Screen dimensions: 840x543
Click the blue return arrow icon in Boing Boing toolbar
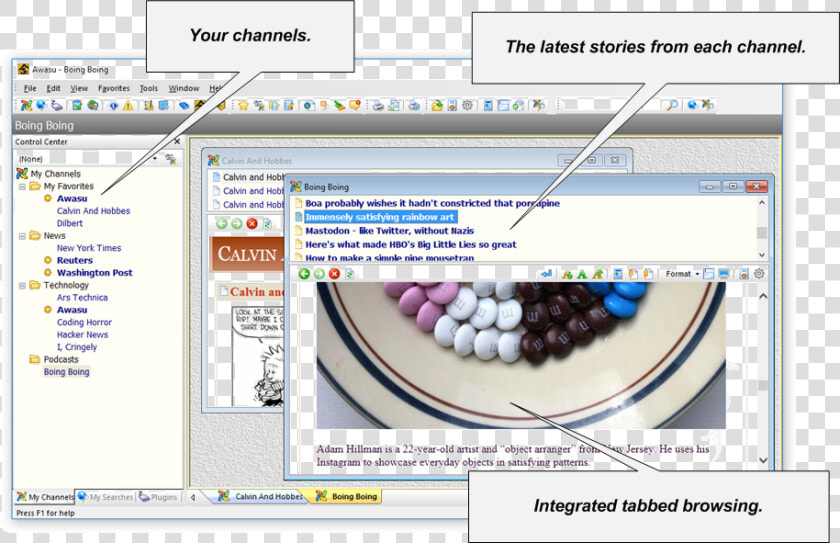tap(546, 274)
